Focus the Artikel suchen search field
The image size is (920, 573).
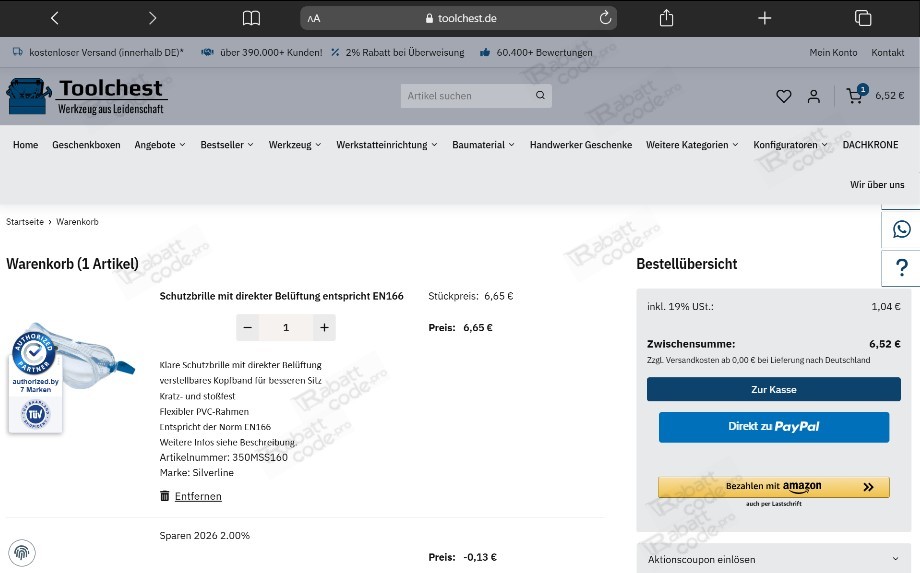tap(469, 96)
